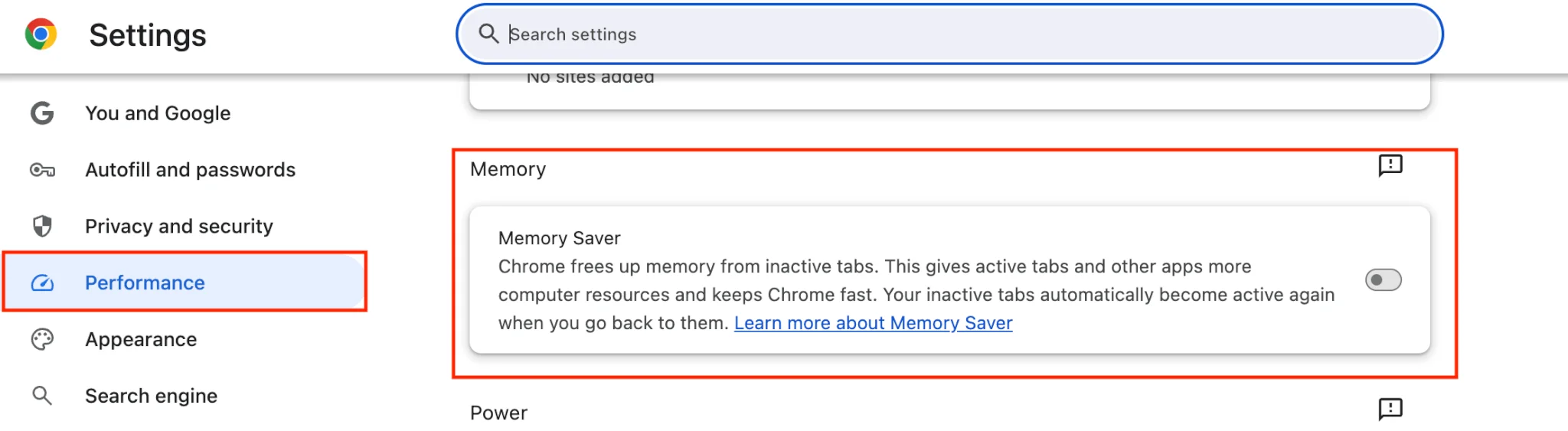1568x431 pixels.
Task: Click the Chrome logo icon
Action: [x=41, y=34]
